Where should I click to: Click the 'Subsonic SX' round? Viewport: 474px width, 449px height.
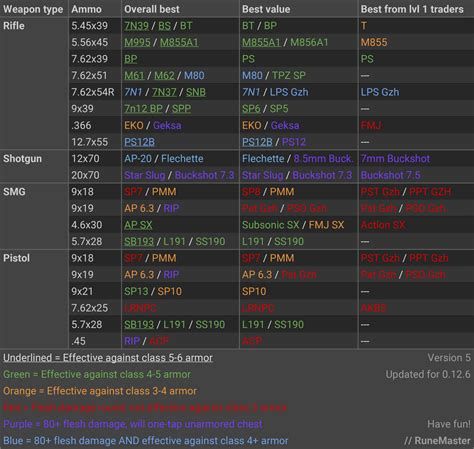click(x=270, y=225)
